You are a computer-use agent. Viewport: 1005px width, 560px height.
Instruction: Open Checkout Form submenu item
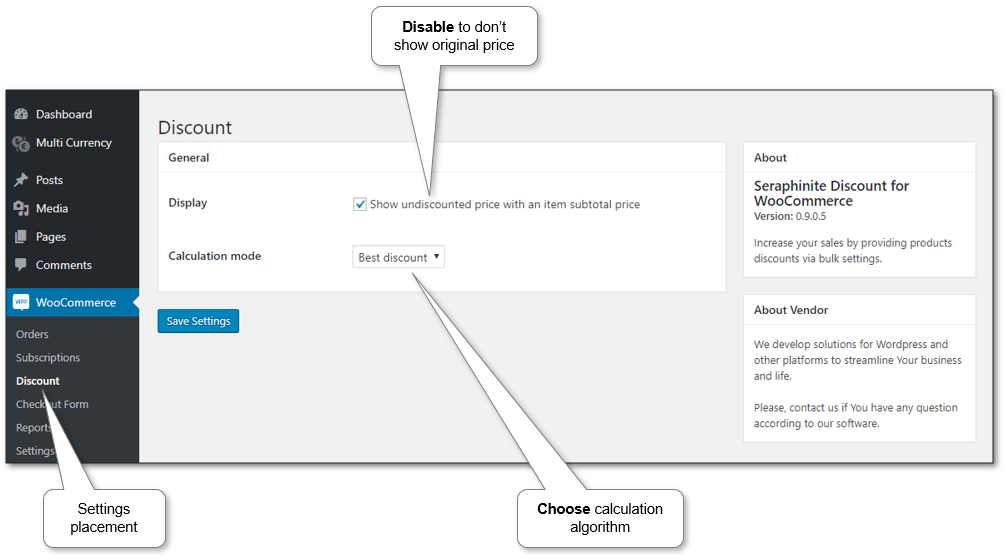click(x=52, y=404)
